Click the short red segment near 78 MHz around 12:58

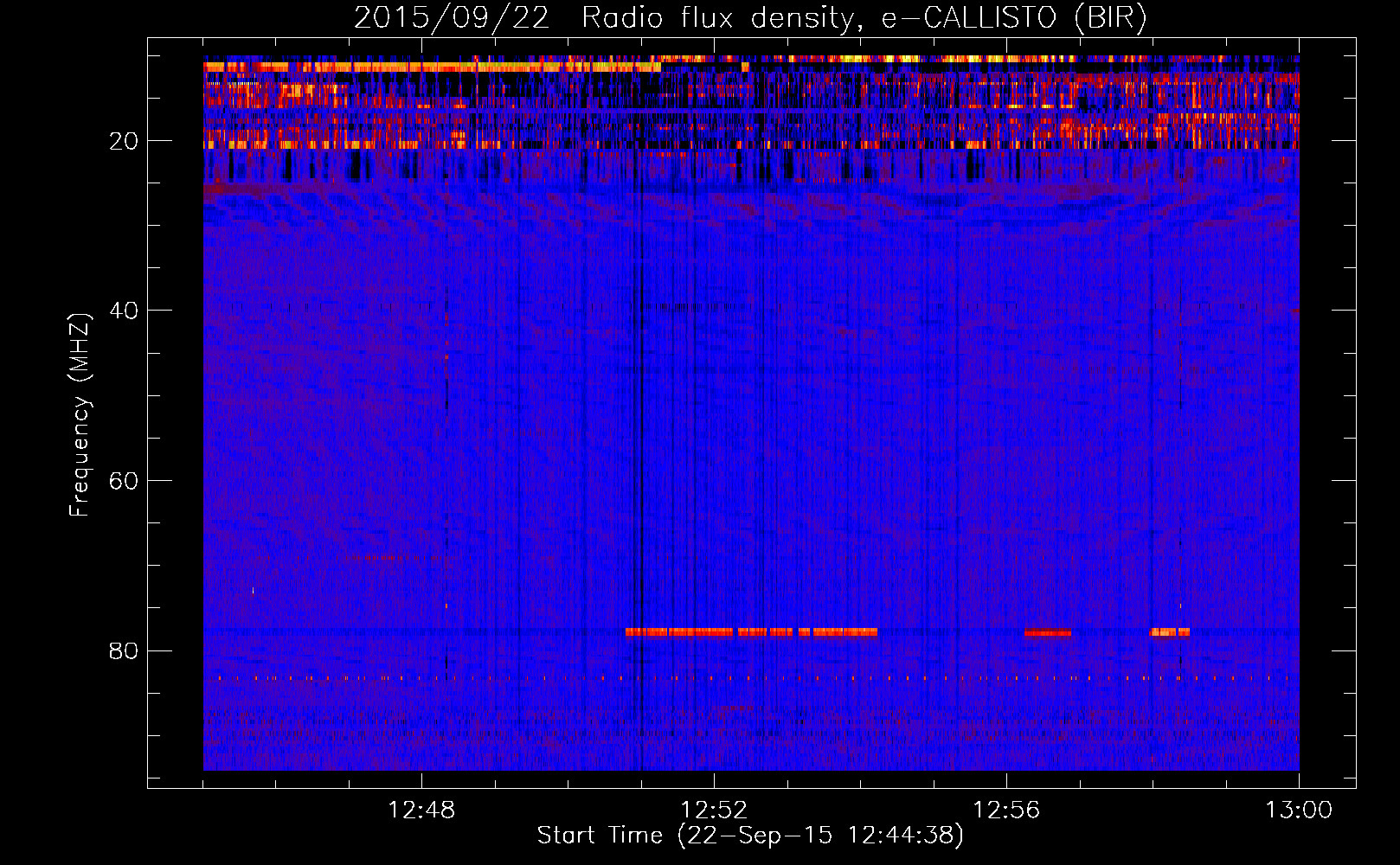1169,632
